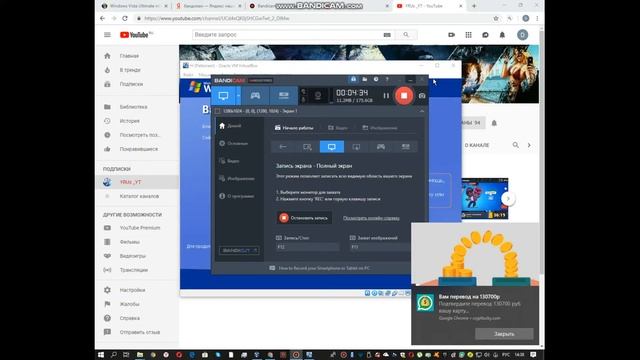Open Bandicam help question mark icon
Image resolution: width=640 pixels, height=360 pixels.
pyautogui.click(x=387, y=80)
